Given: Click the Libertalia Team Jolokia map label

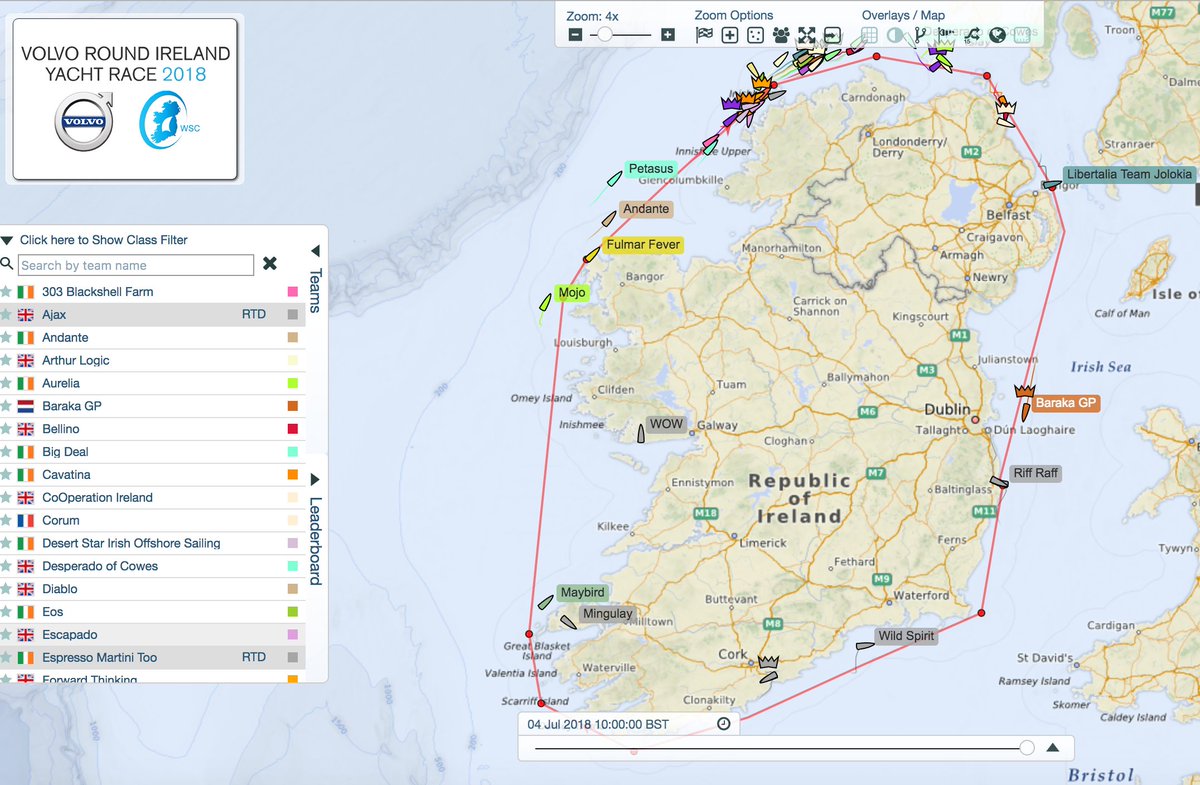Looking at the screenshot, I should coord(1129,174).
